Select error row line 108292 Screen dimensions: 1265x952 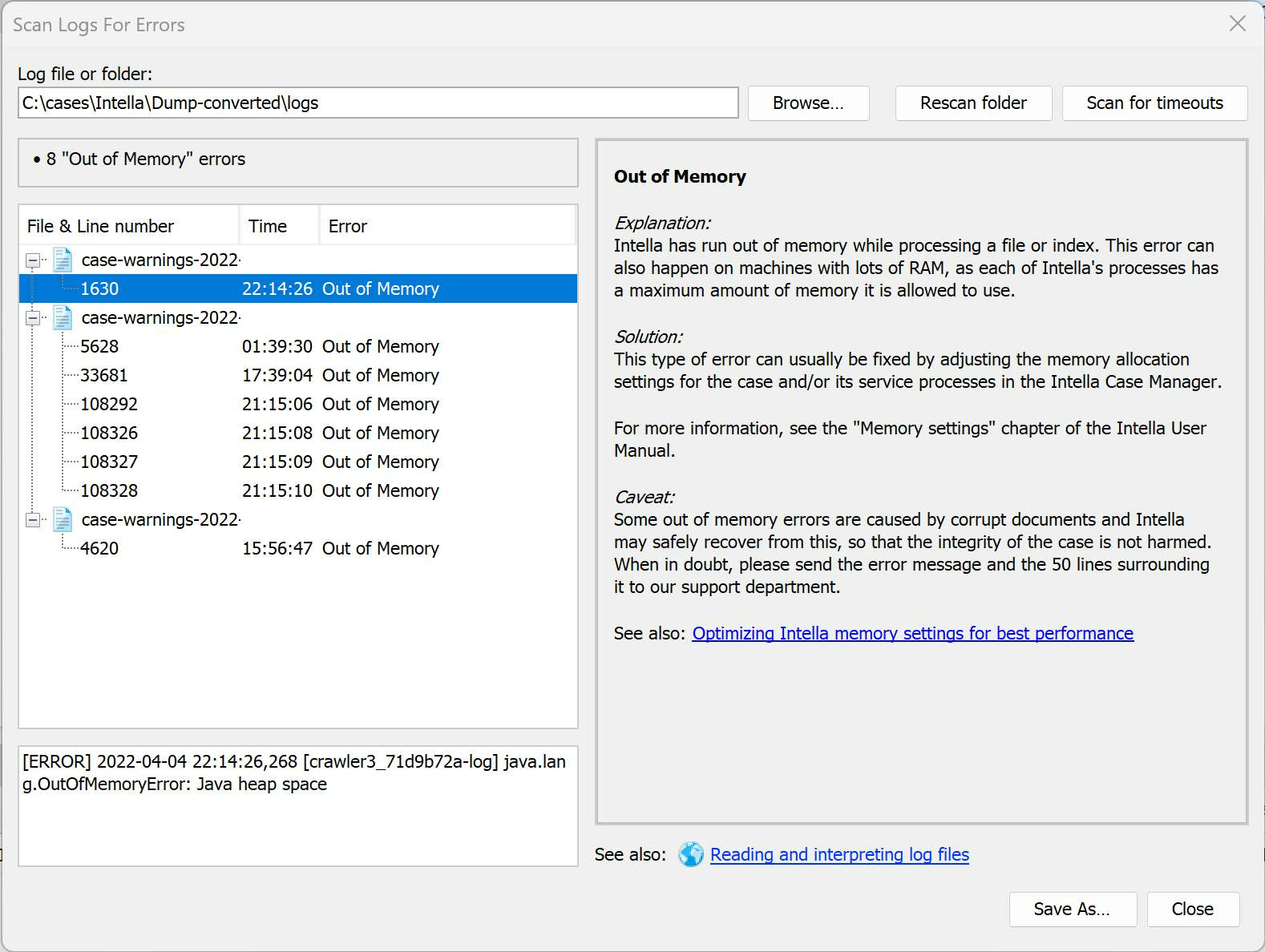(x=298, y=404)
